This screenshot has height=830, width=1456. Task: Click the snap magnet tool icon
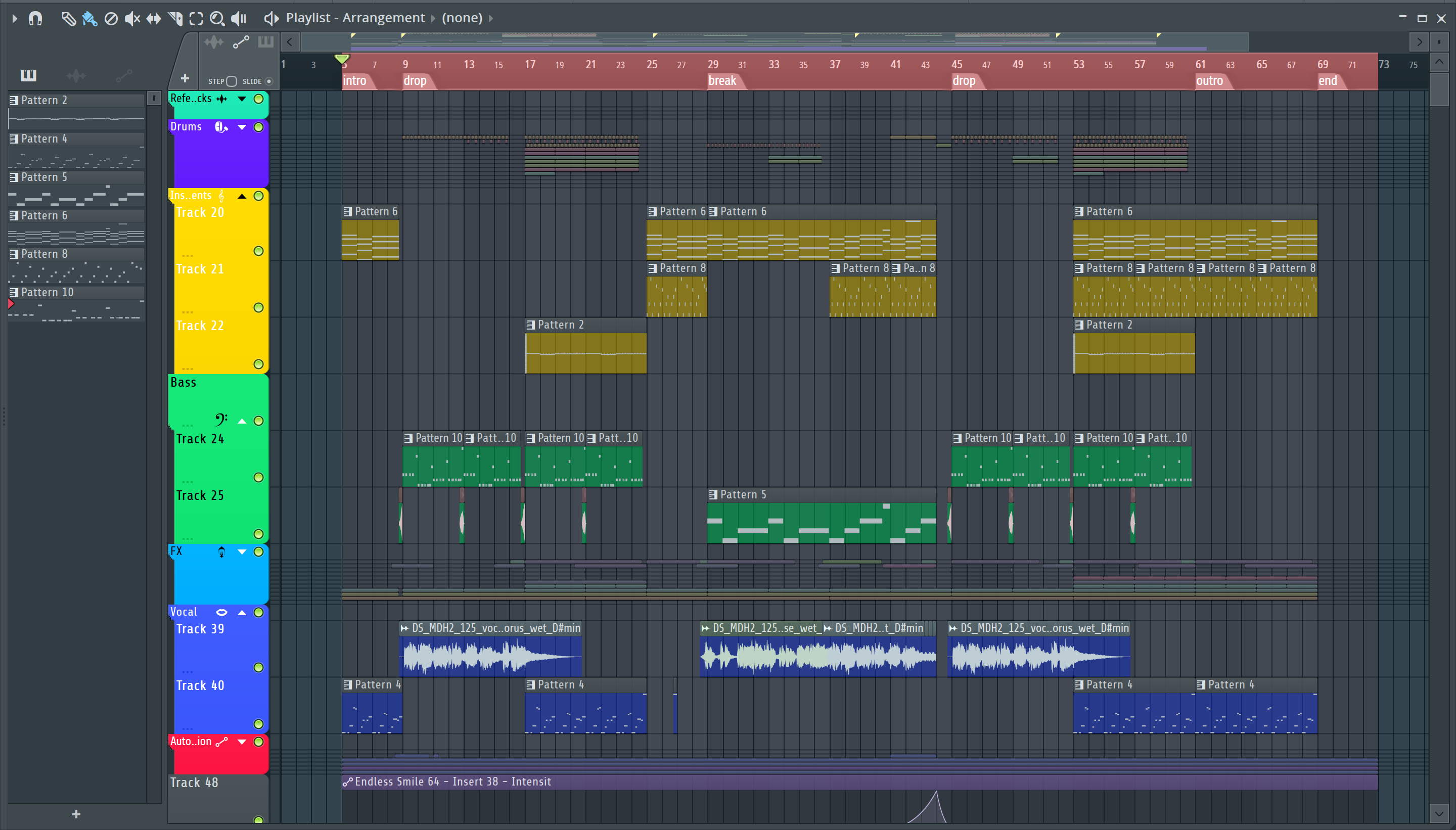35,18
